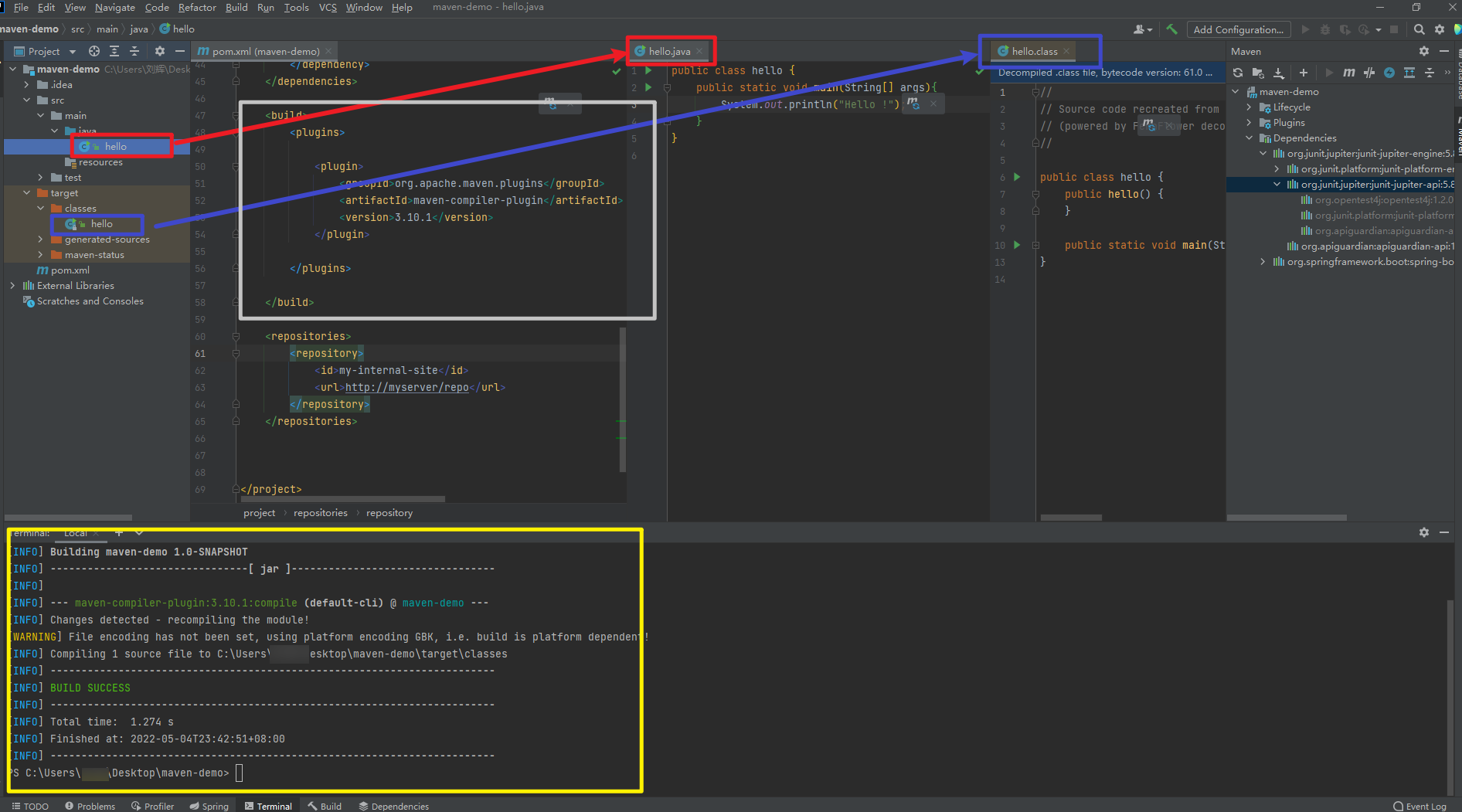This screenshot has height=812, width=1462.
Task: Click 'repositories' in editor breadcrumb
Action: (x=321, y=513)
